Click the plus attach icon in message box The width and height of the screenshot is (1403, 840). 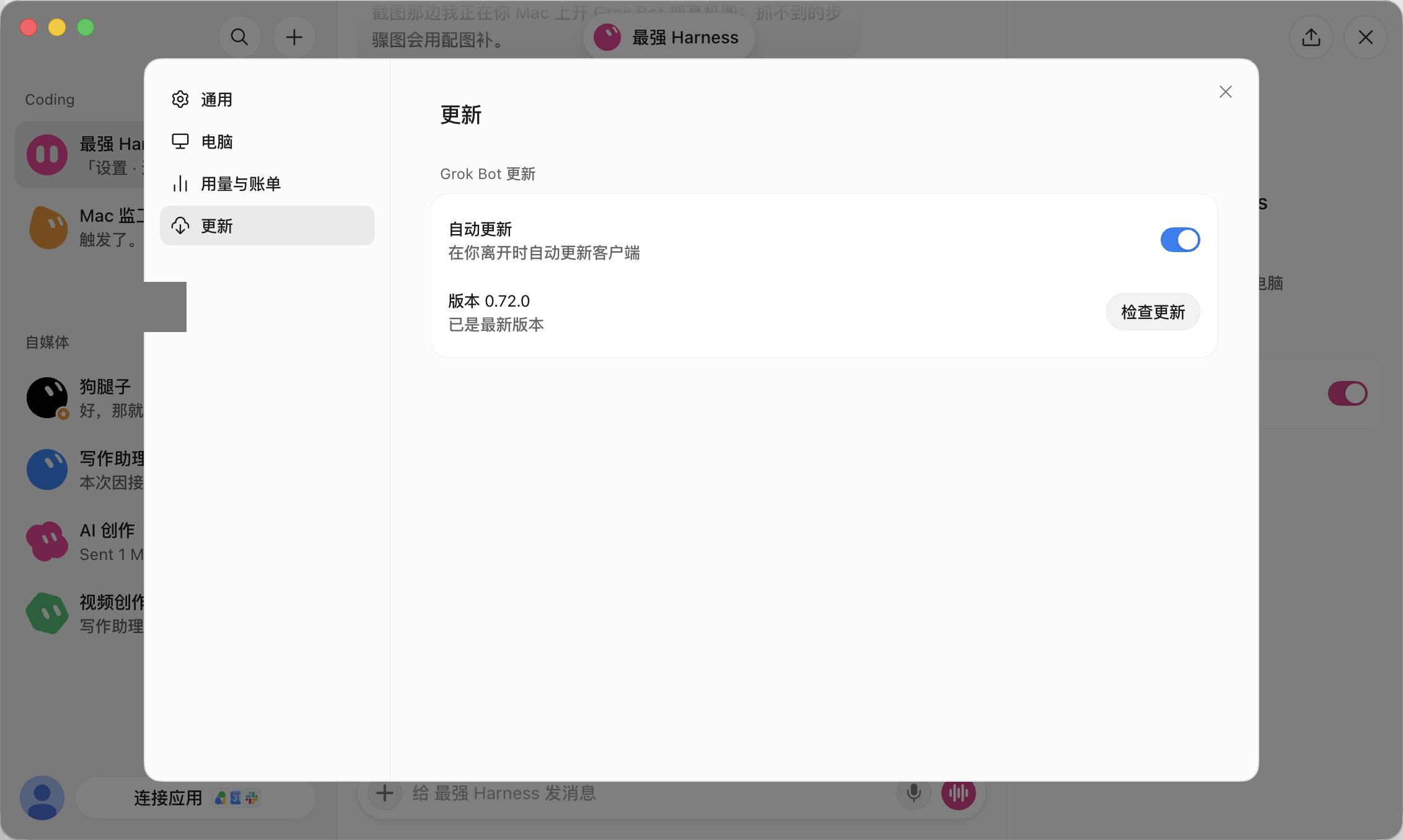(384, 793)
